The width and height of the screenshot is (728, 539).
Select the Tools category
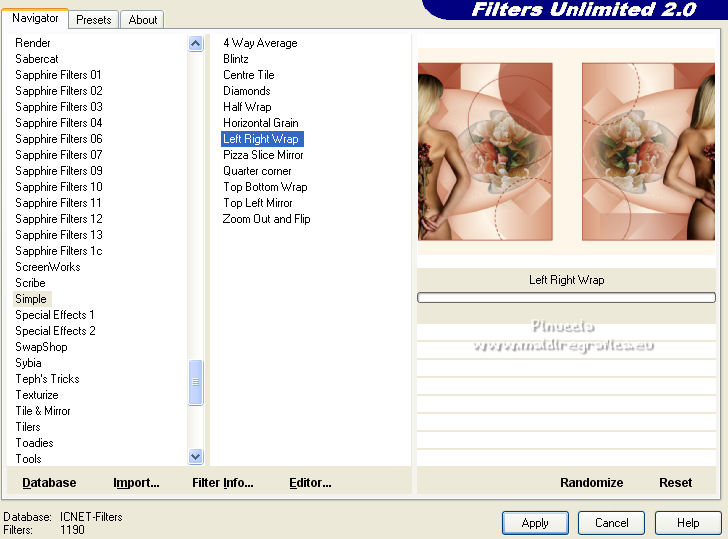pos(28,459)
